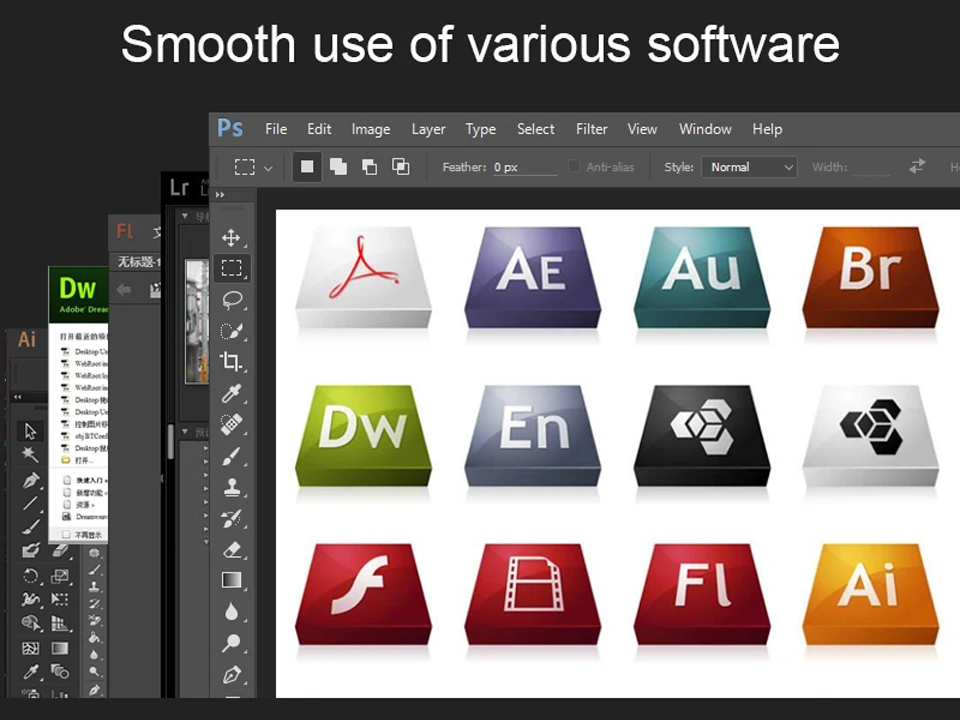Expand the marquee tool preset arrow
Image resolution: width=960 pixels, height=720 pixels.
[268, 168]
